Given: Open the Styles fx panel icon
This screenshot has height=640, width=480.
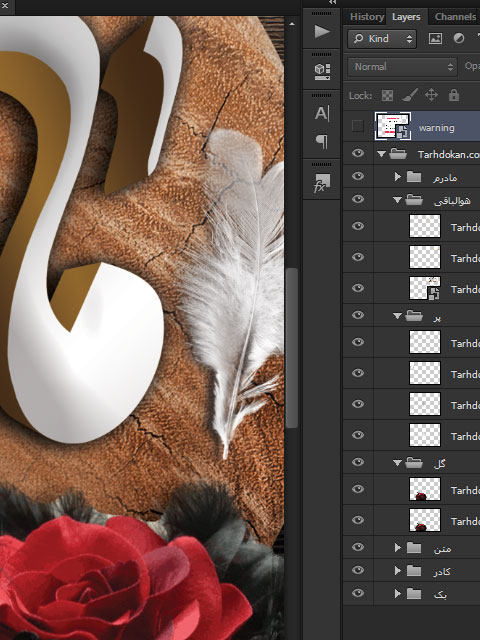Looking at the screenshot, I should (x=322, y=182).
